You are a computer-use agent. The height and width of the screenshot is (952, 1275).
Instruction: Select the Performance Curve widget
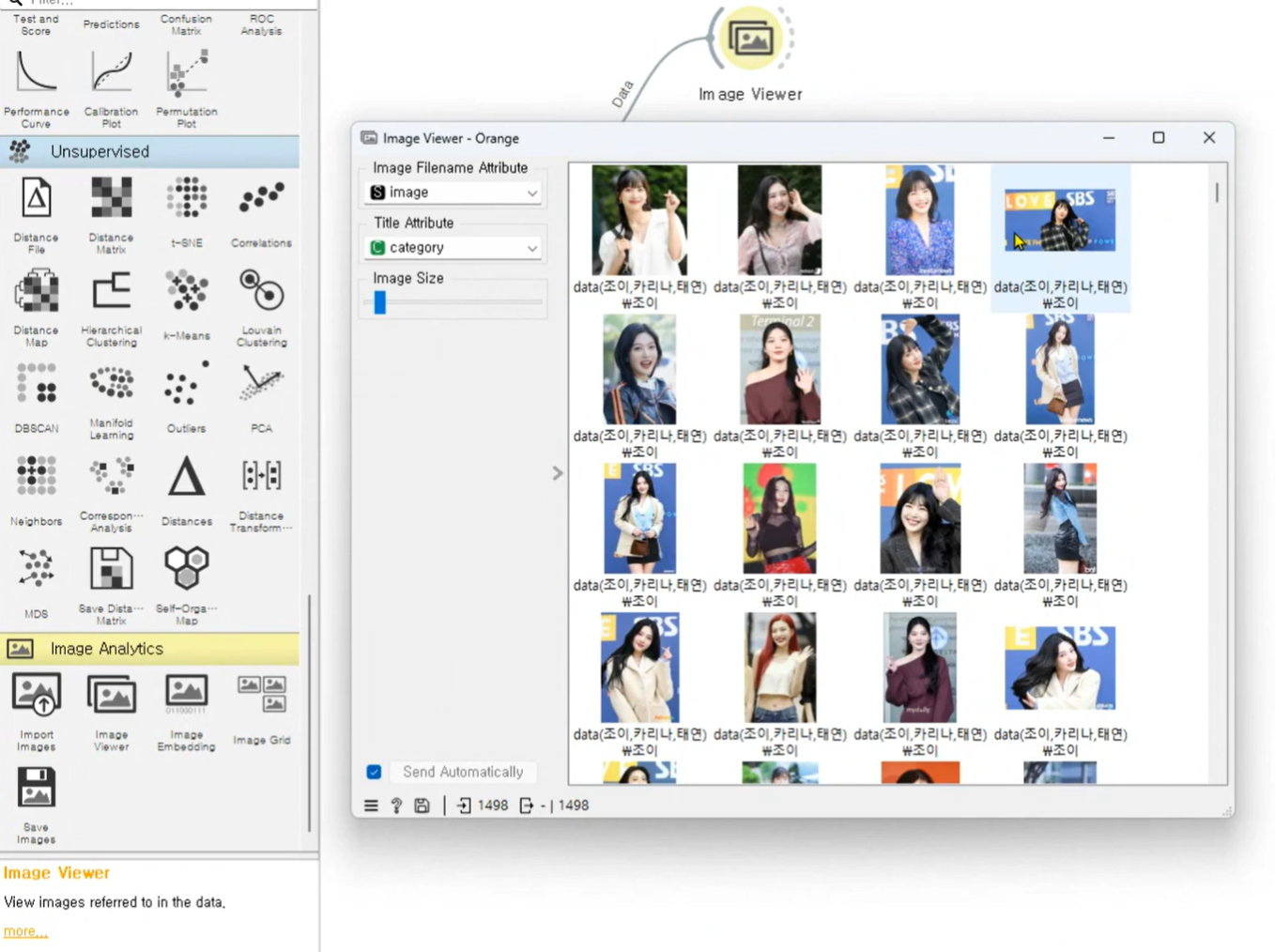pyautogui.click(x=37, y=88)
